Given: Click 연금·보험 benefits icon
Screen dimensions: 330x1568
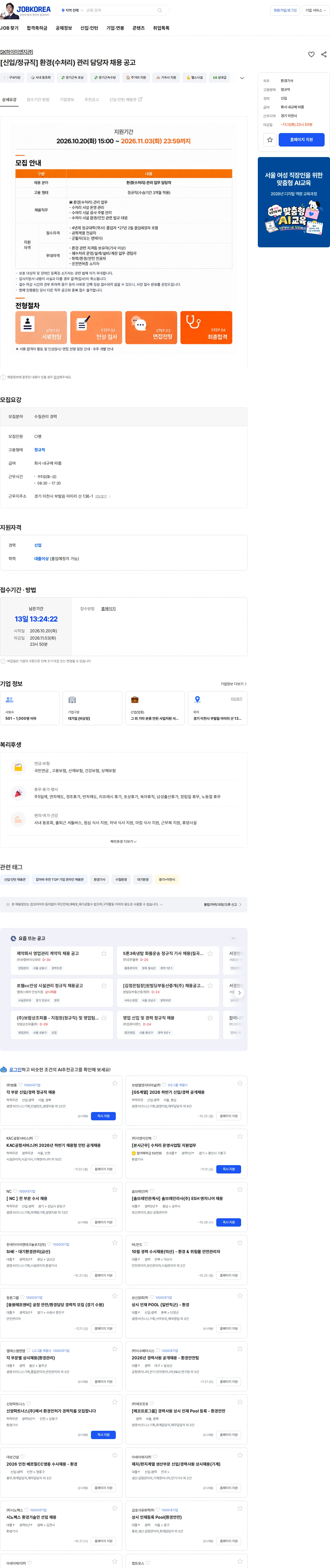Looking at the screenshot, I should pos(18,767).
